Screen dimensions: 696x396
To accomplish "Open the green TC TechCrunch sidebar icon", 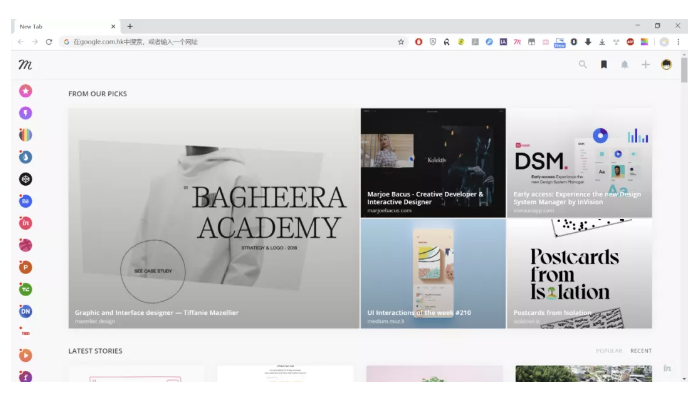I will (25, 289).
